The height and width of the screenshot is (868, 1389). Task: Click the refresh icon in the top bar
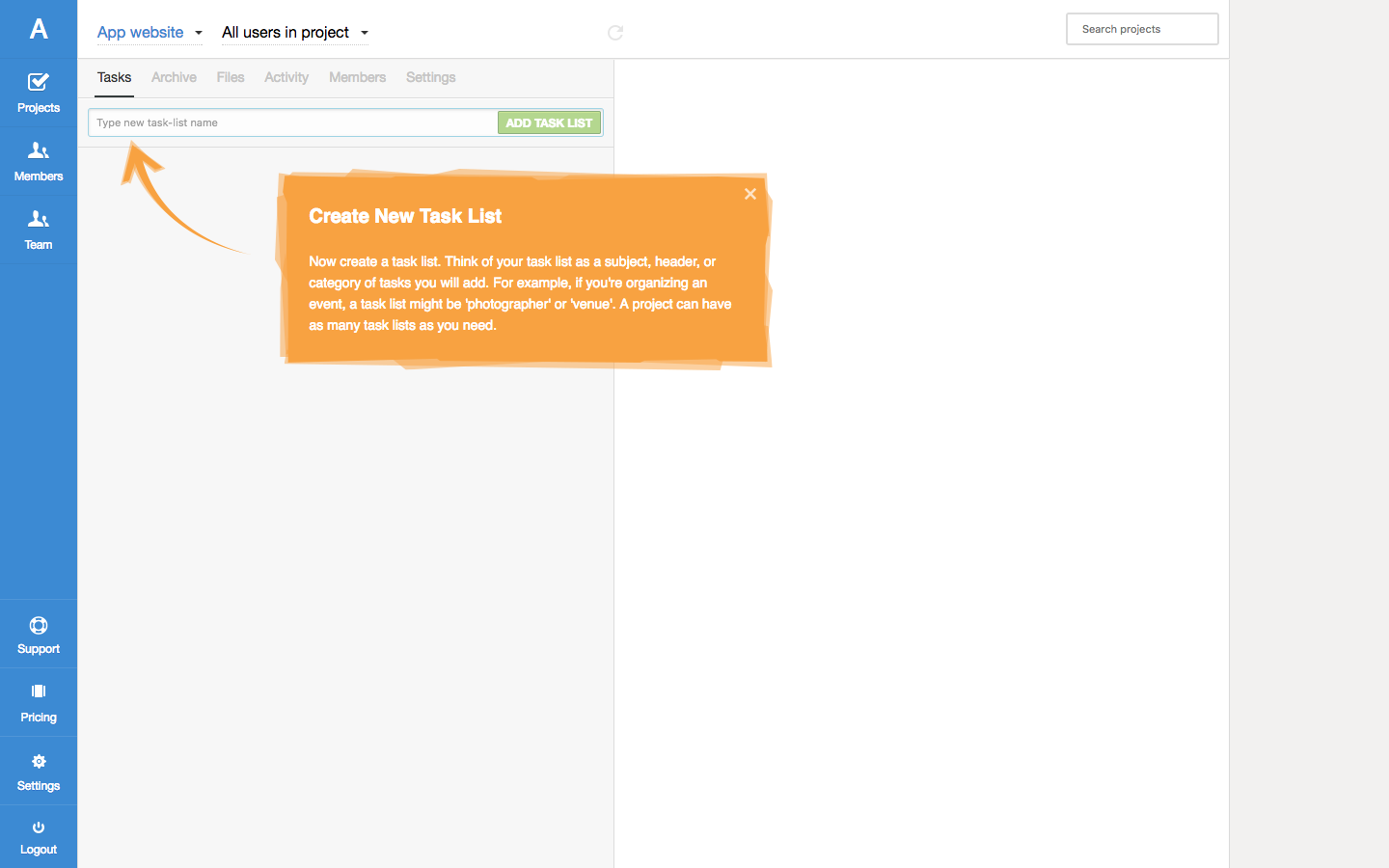(x=615, y=33)
